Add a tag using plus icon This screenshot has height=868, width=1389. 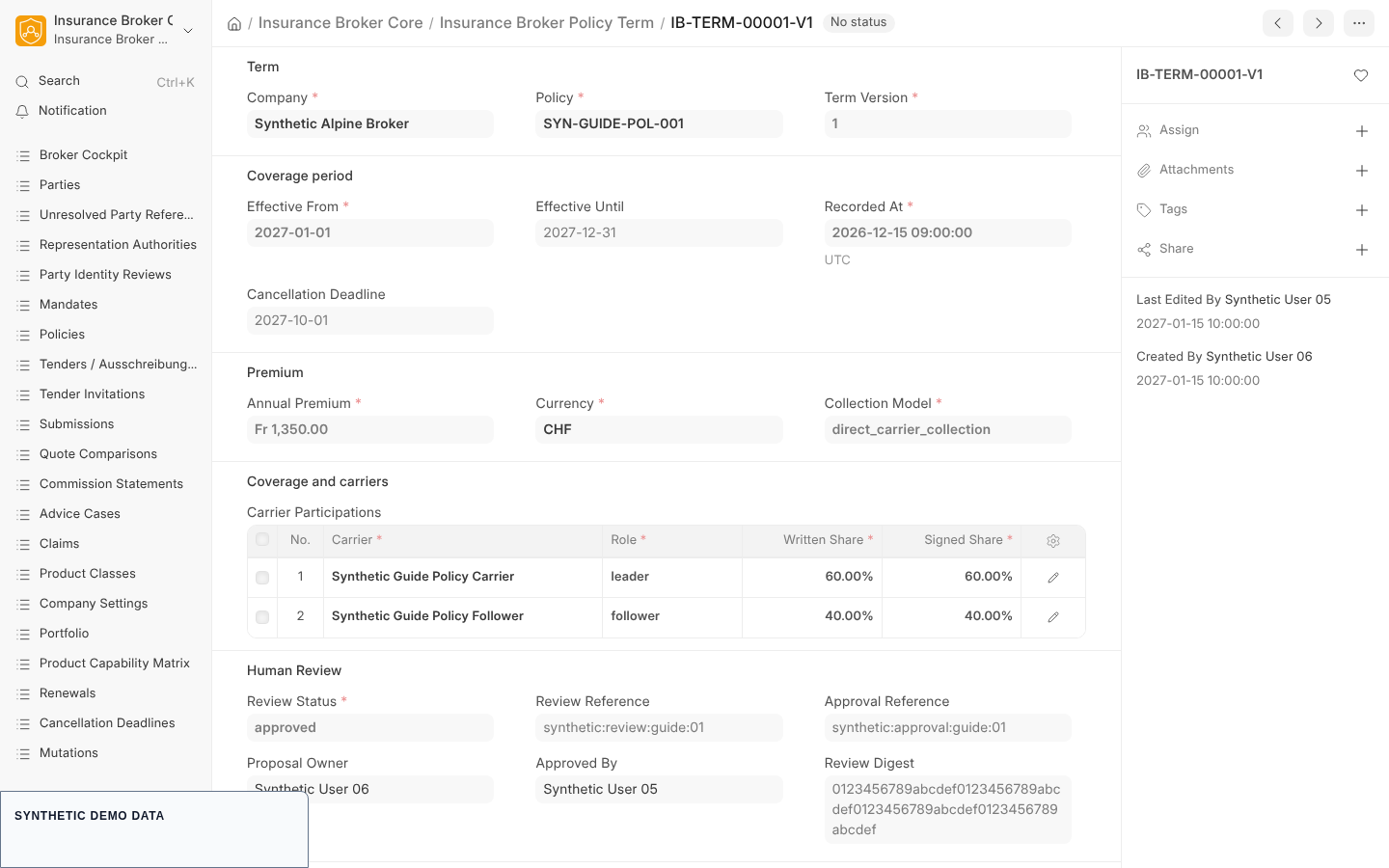click(x=1362, y=210)
